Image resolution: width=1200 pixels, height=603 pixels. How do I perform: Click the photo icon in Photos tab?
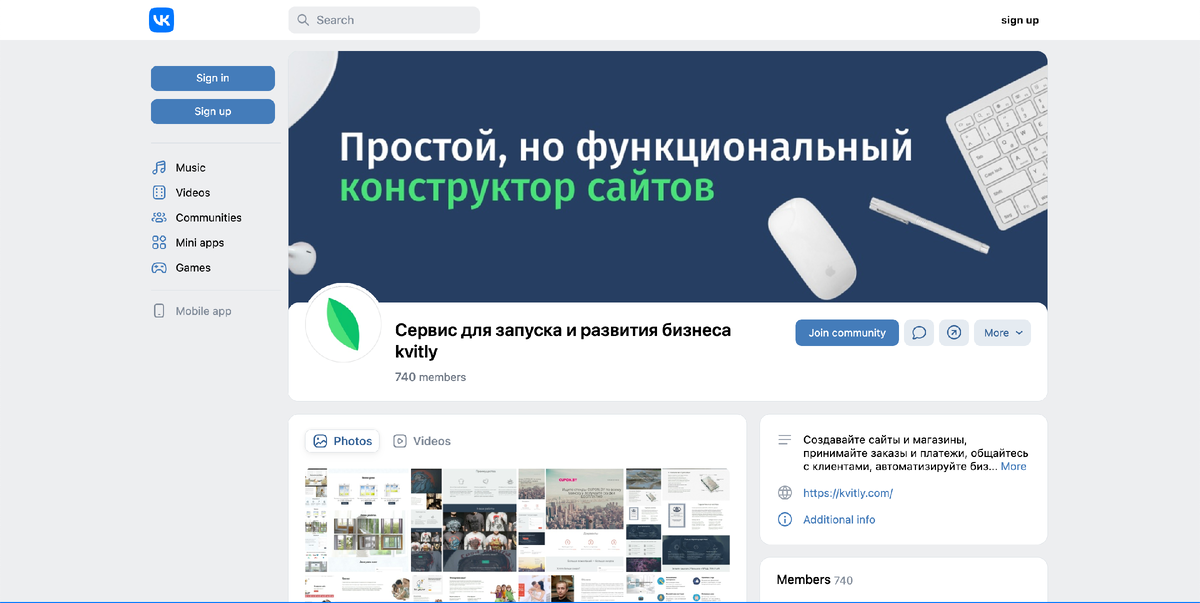pos(320,441)
